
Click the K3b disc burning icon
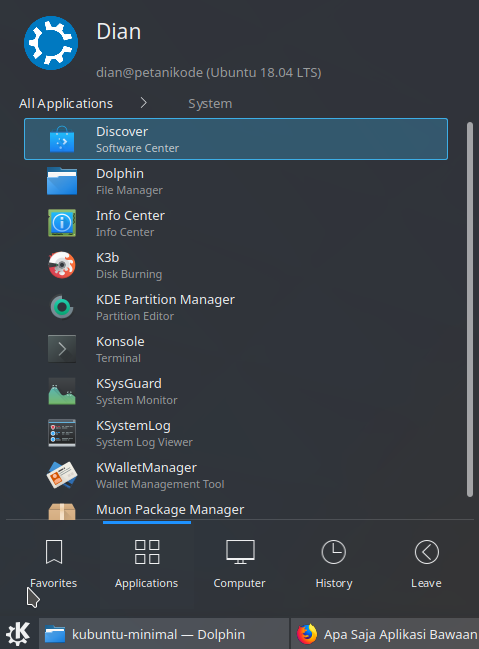(62, 265)
